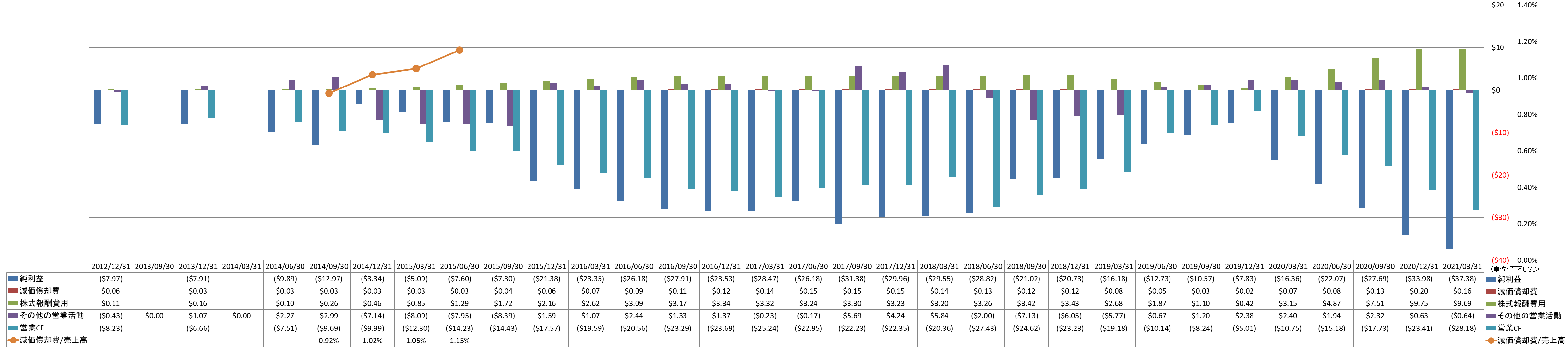Click the blue 純利益 bar for 2021/03/31

(x=1449, y=169)
